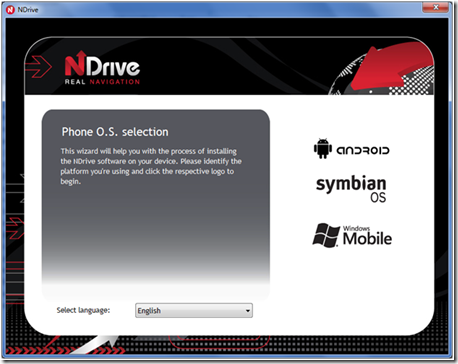Choose the Android platform logo
Screen dimensions: 458x364
(351, 149)
